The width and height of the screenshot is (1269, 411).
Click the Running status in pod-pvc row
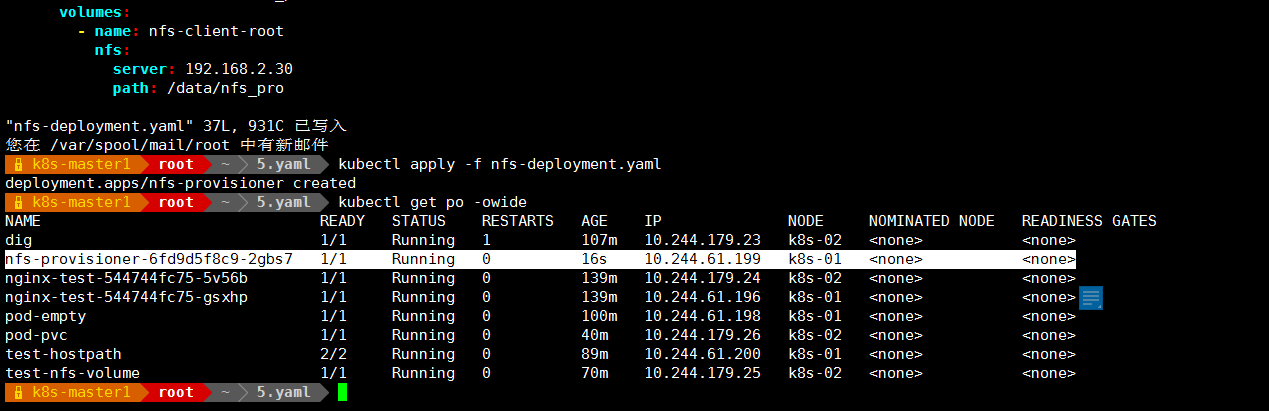click(x=423, y=335)
